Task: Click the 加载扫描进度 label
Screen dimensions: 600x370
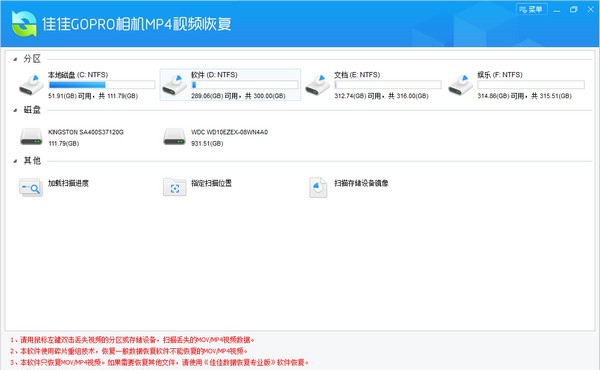Action: point(68,183)
